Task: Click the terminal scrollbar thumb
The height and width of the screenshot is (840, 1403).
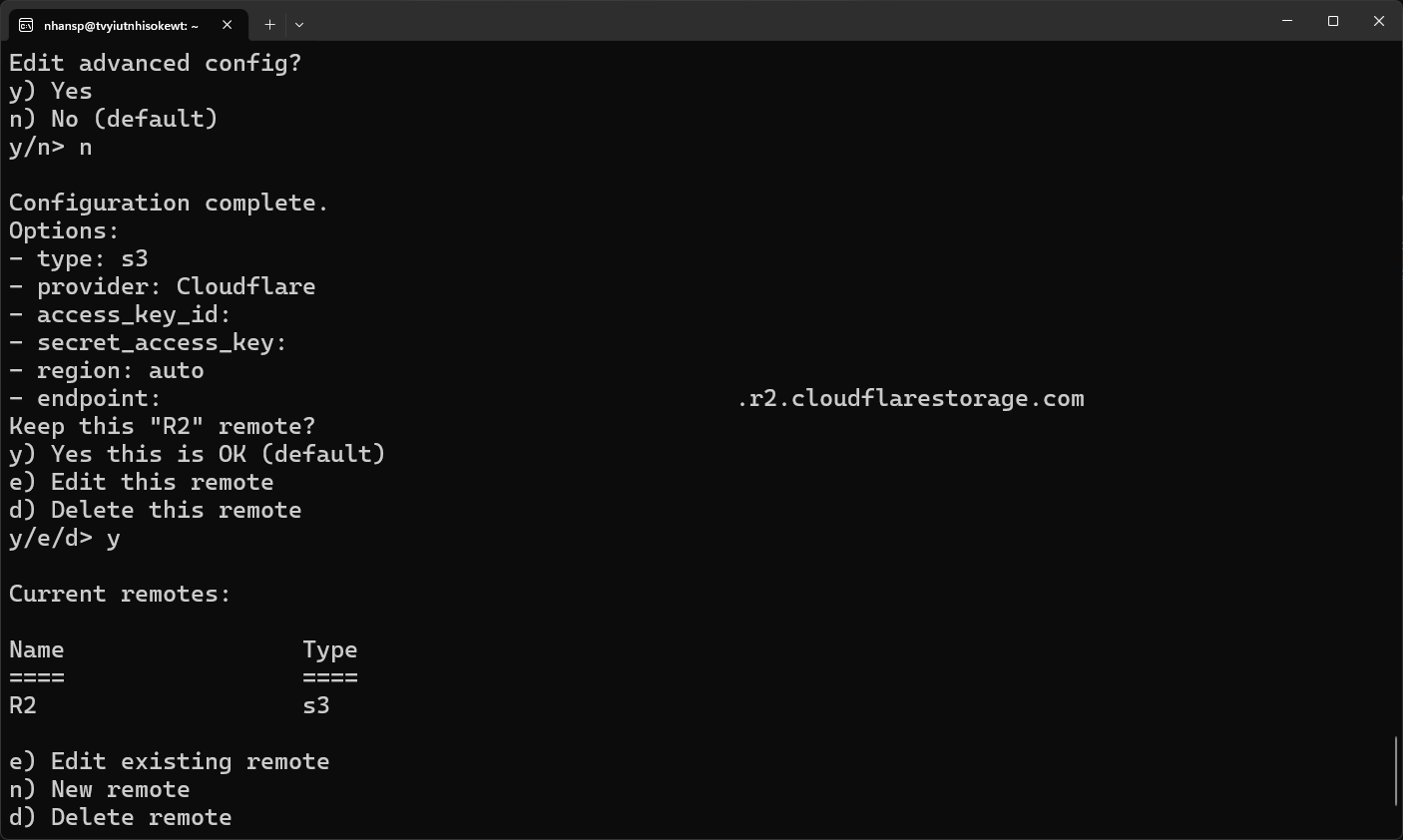Action: point(1395,770)
